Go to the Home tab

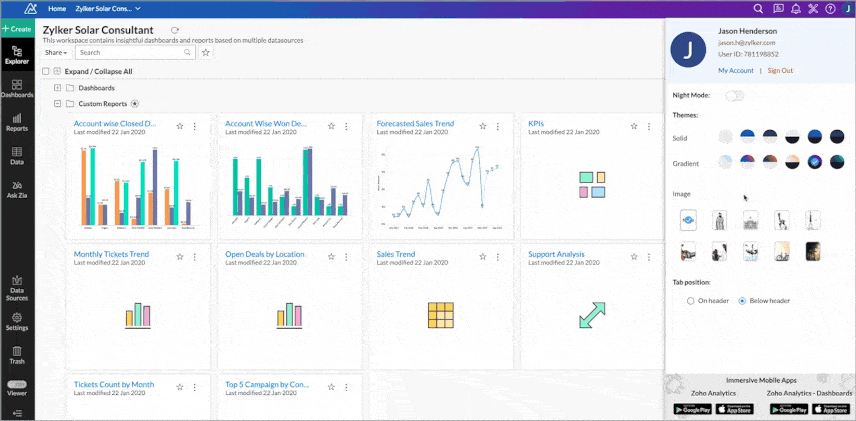(57, 8)
